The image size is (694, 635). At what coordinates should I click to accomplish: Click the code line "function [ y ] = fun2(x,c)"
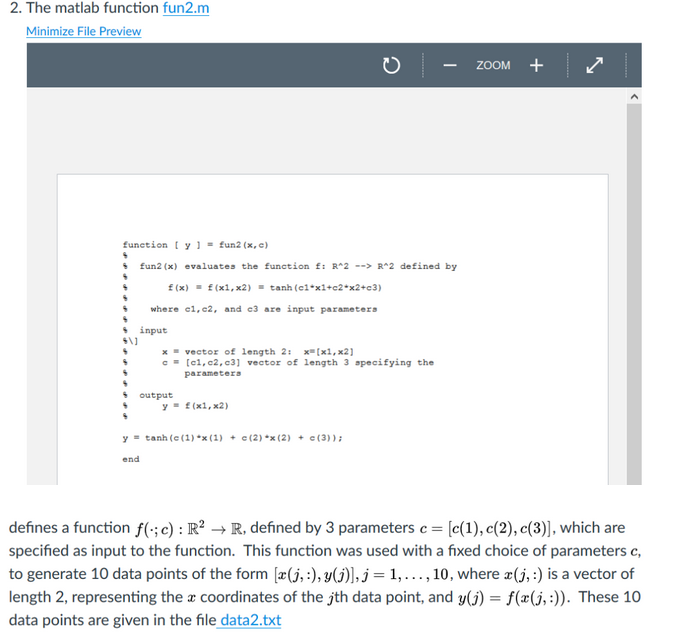pos(195,245)
